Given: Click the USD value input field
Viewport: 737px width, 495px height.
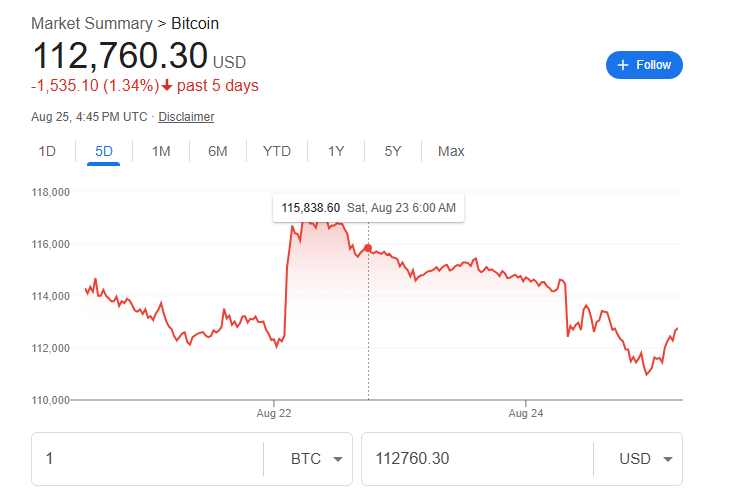Looking at the screenshot, I should tap(475, 459).
